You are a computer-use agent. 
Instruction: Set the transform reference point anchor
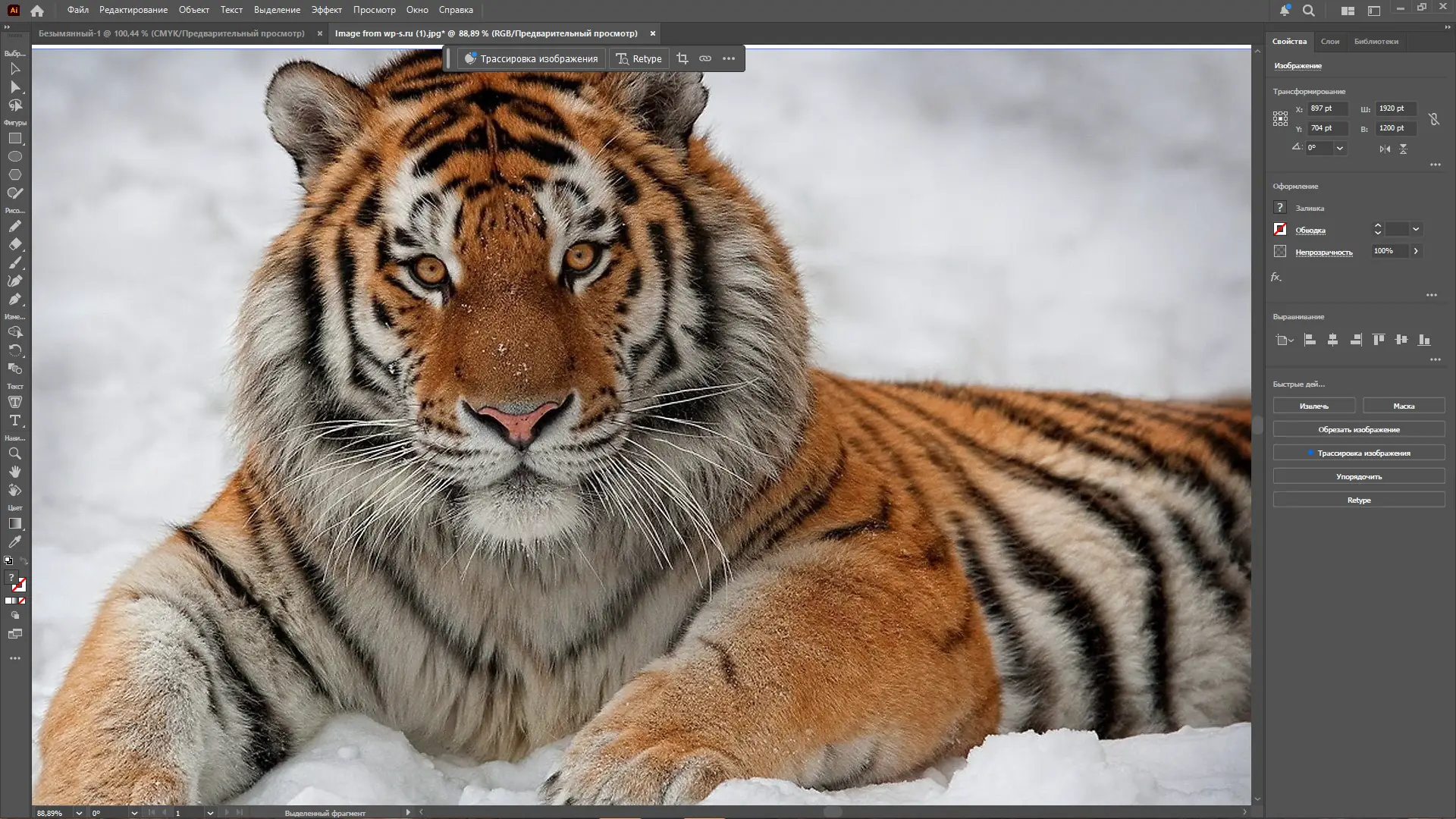[1282, 118]
